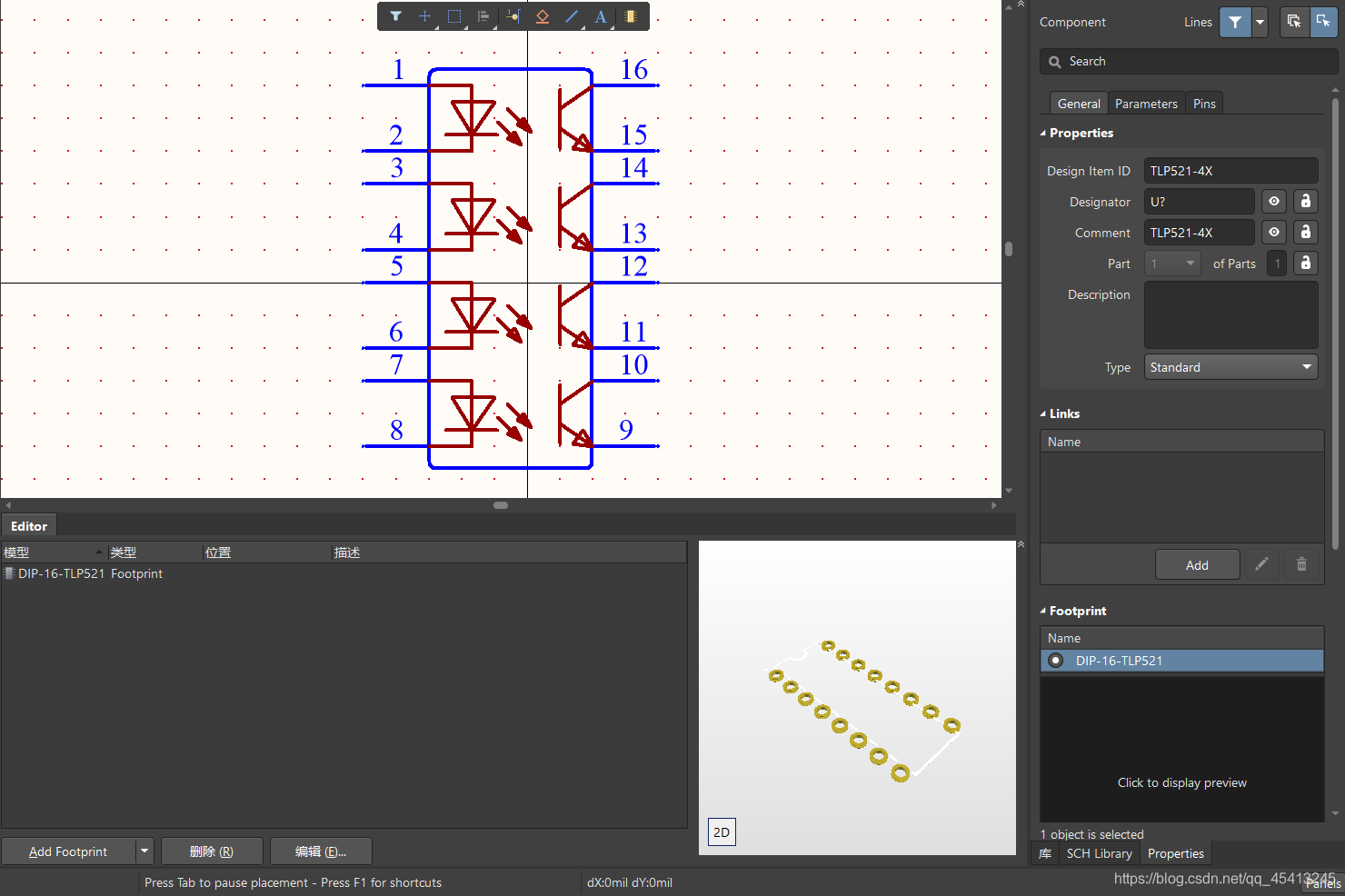The image size is (1345, 896).
Task: Click the schematic vertical scrollbar thumb
Action: (x=1009, y=249)
